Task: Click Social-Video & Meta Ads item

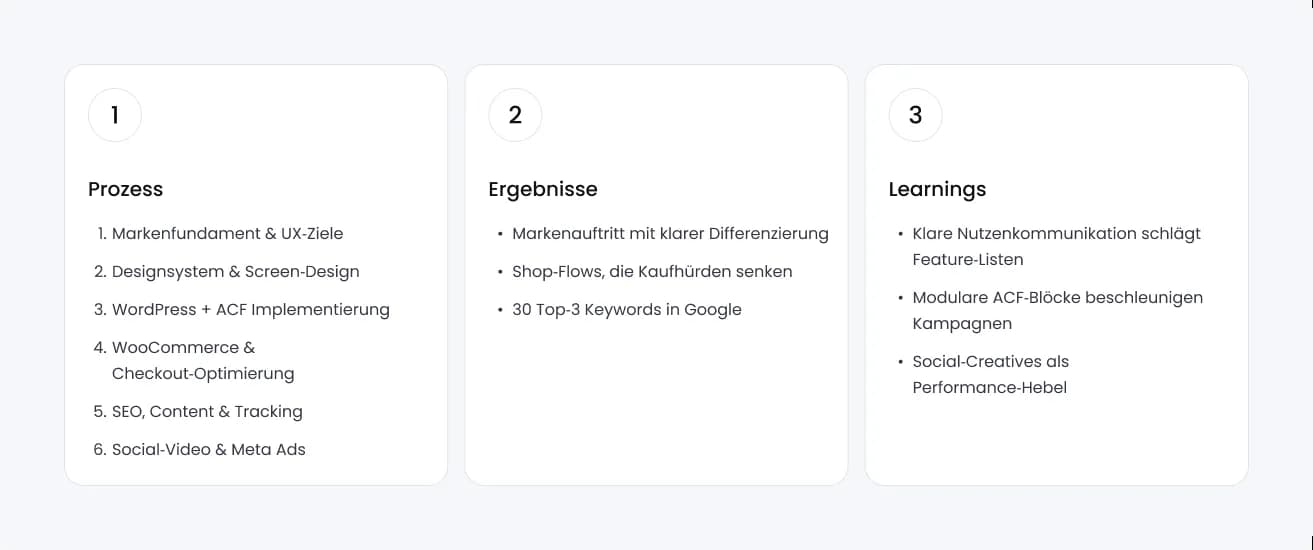Action: click(x=208, y=449)
